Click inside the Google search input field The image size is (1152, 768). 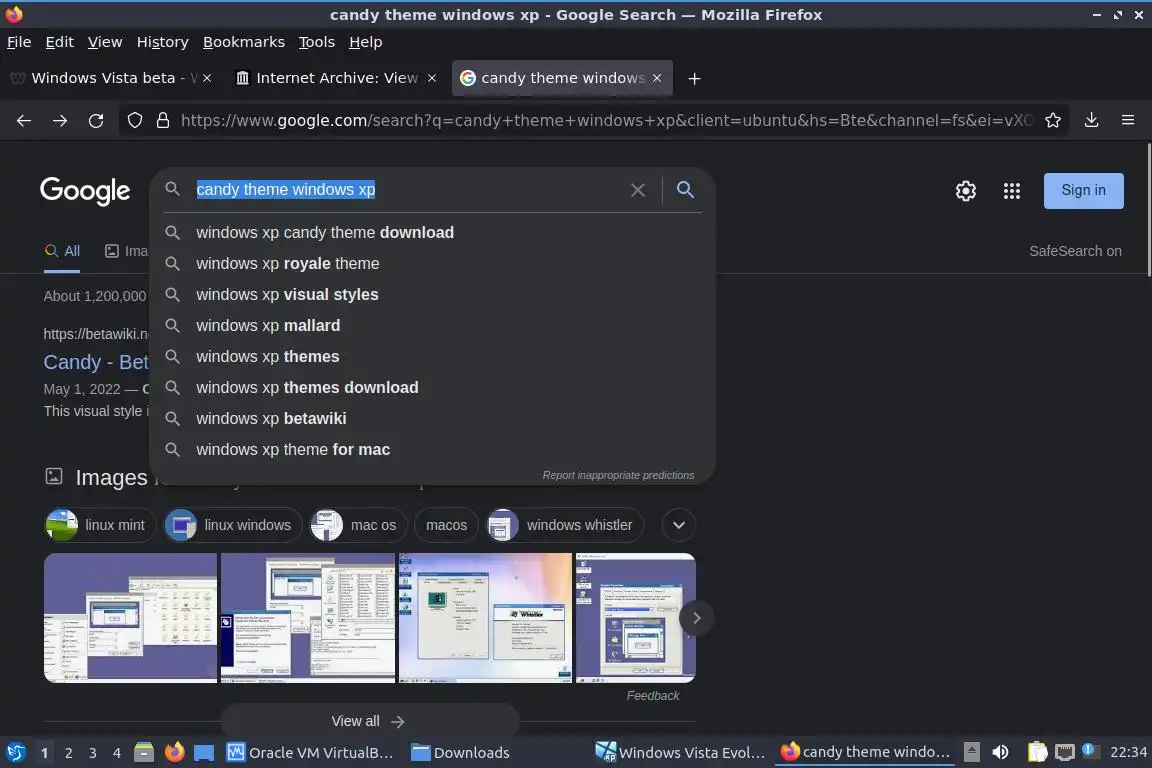point(408,190)
